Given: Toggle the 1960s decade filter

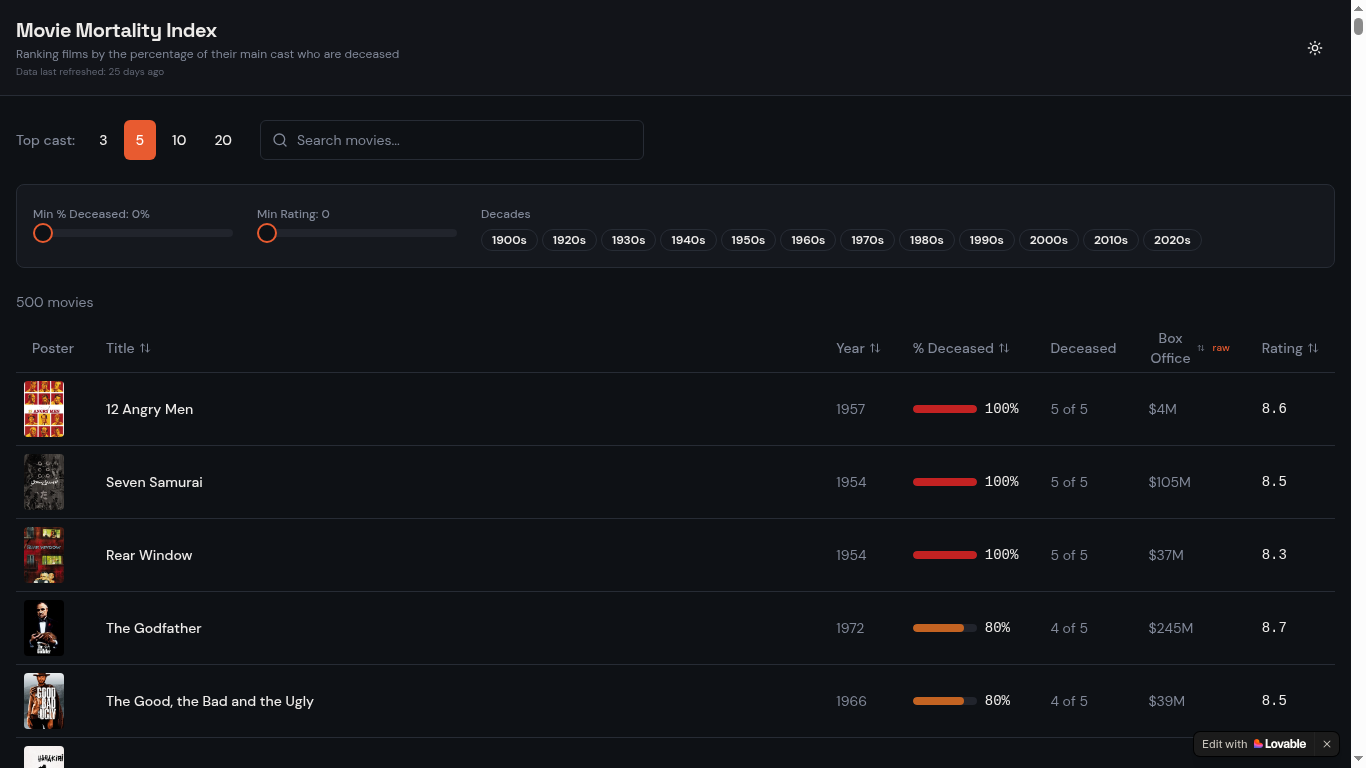Looking at the screenshot, I should (808, 240).
